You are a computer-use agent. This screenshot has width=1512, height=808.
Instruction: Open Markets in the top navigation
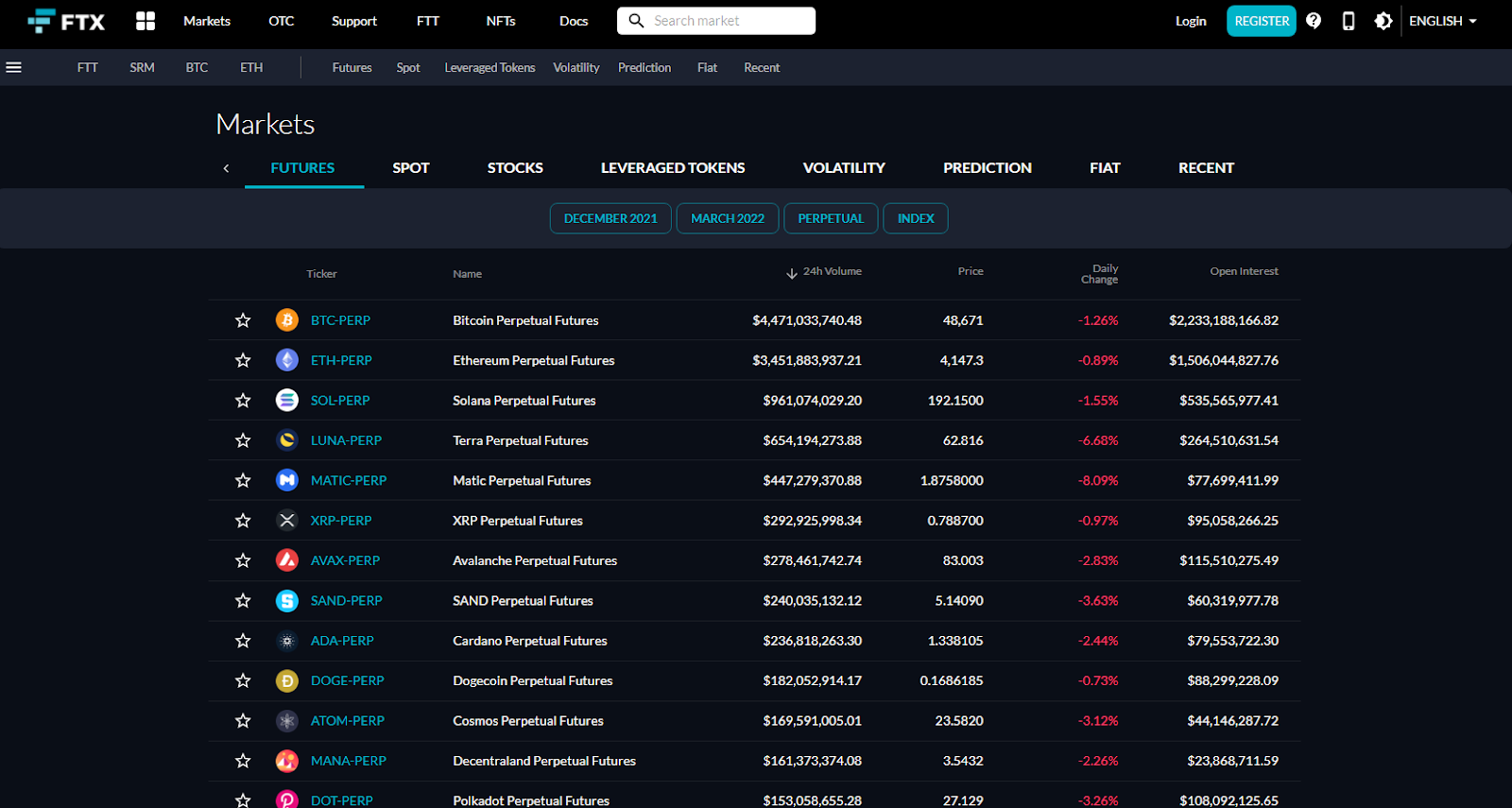[207, 21]
